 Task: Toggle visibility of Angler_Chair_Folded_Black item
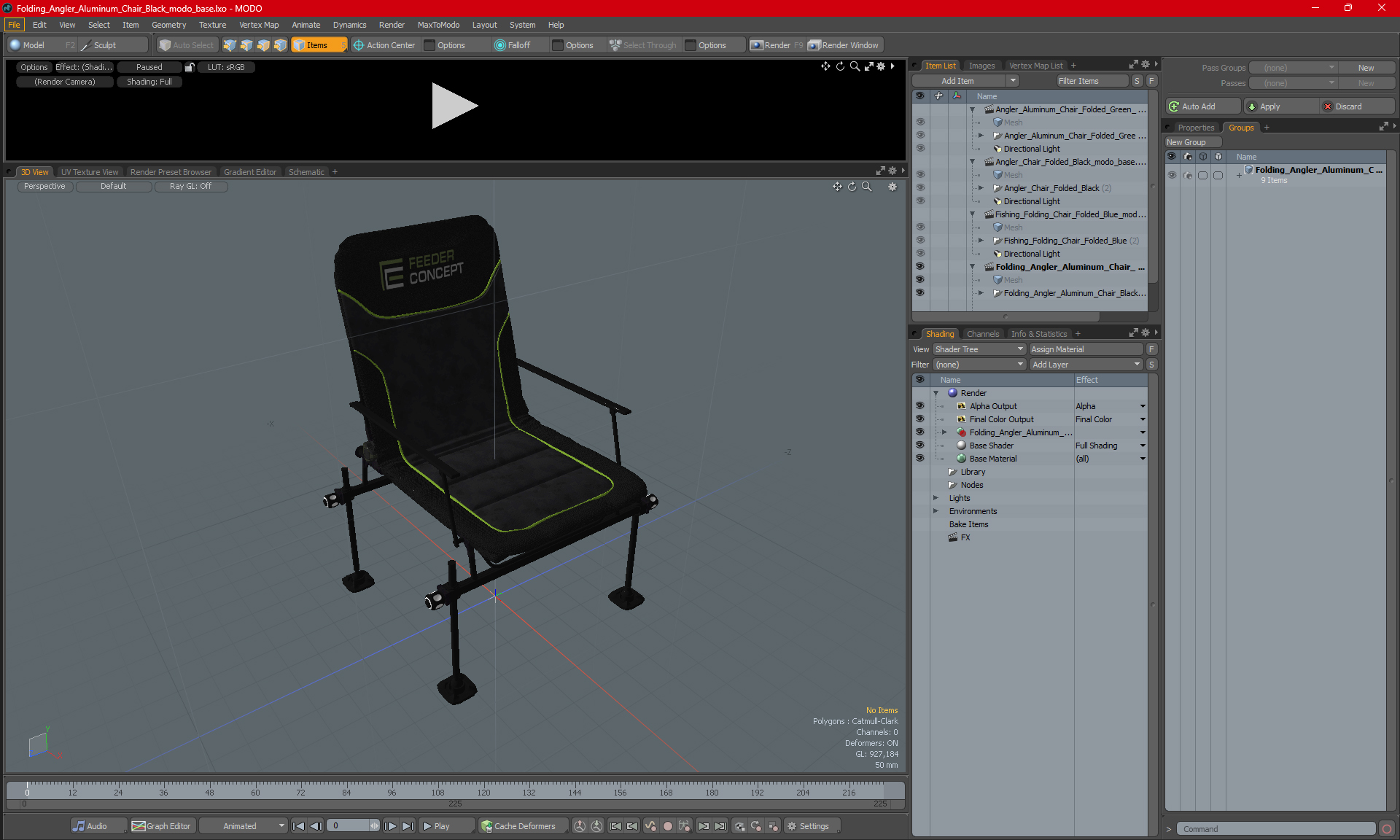click(x=920, y=188)
